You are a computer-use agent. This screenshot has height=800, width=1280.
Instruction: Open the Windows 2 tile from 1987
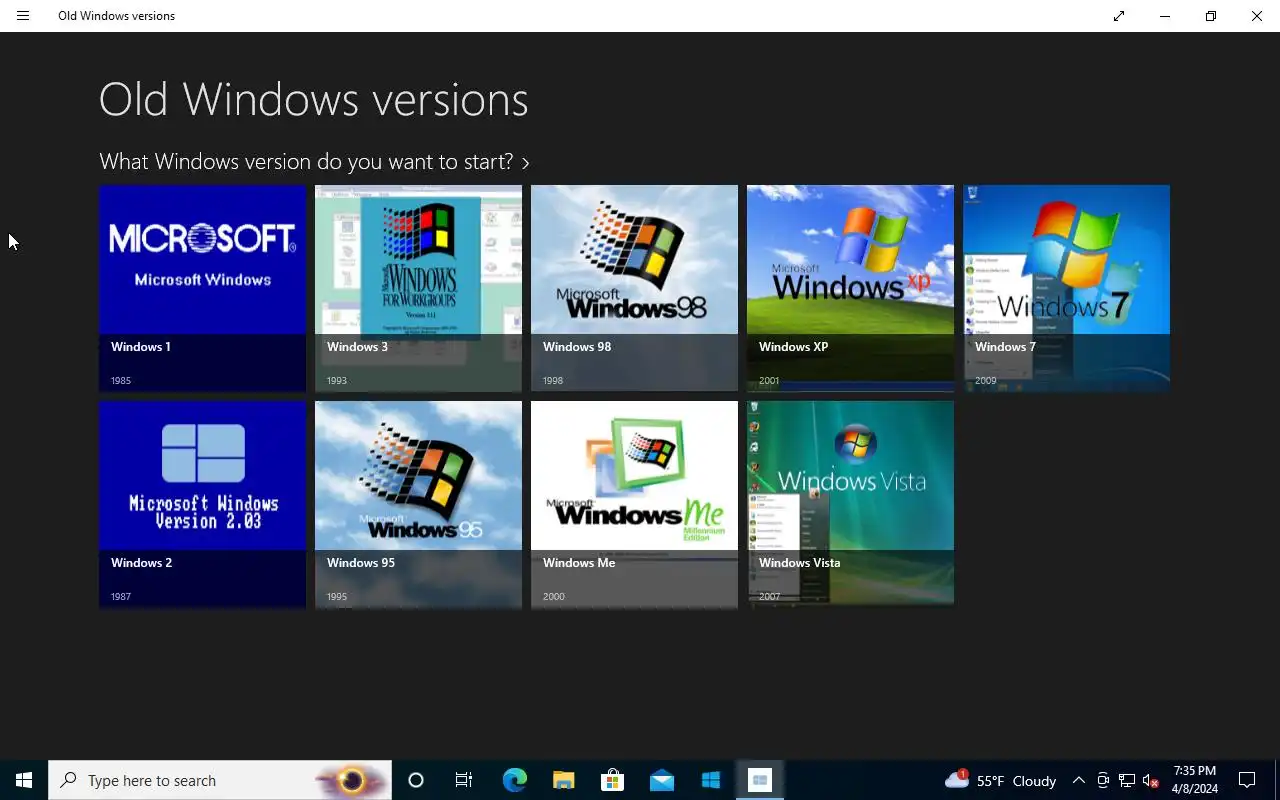coord(202,504)
